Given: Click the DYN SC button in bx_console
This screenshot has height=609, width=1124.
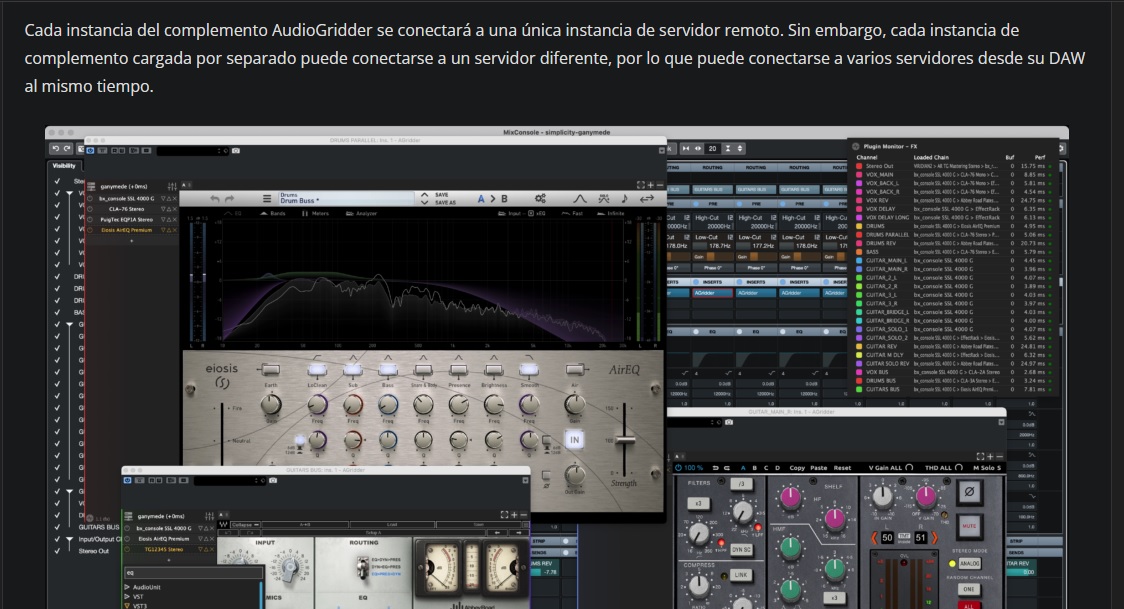Looking at the screenshot, I should point(741,550).
